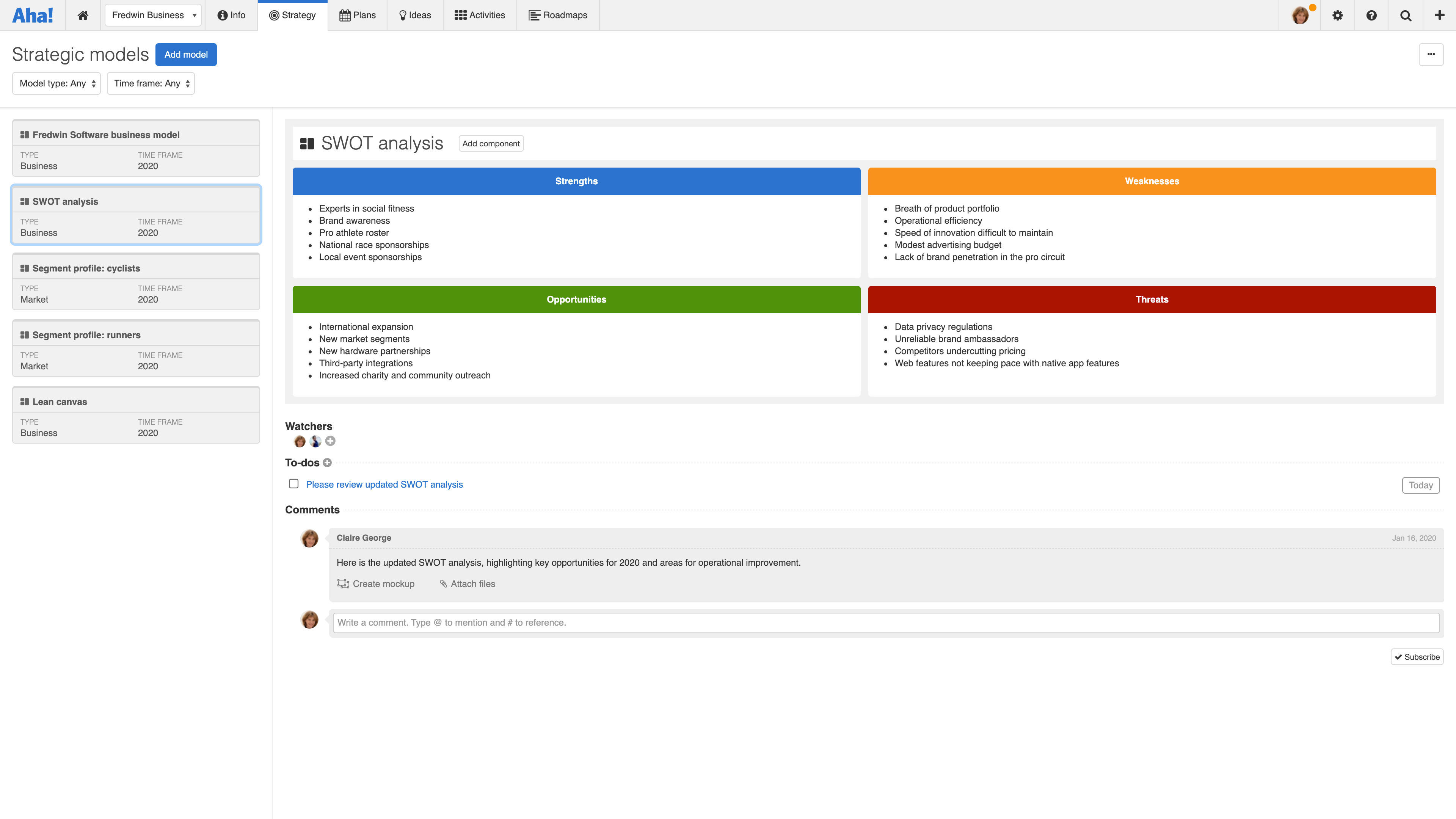Open the more options ellipsis button
The image size is (1456, 819).
(x=1431, y=54)
